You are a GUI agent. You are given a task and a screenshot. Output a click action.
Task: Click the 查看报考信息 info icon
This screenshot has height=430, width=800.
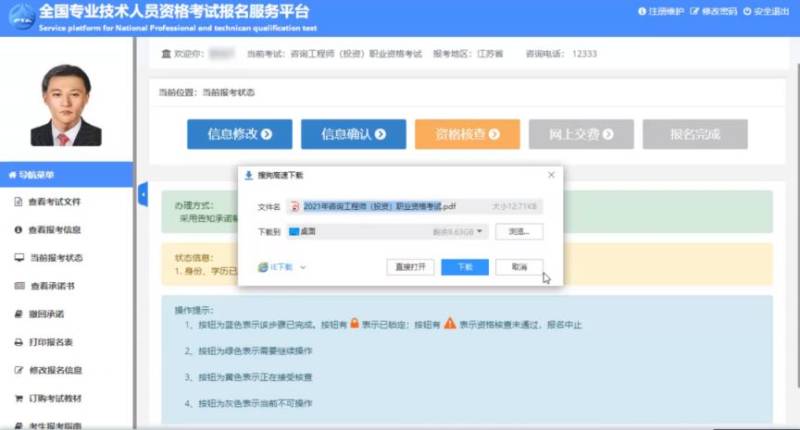click(x=18, y=230)
